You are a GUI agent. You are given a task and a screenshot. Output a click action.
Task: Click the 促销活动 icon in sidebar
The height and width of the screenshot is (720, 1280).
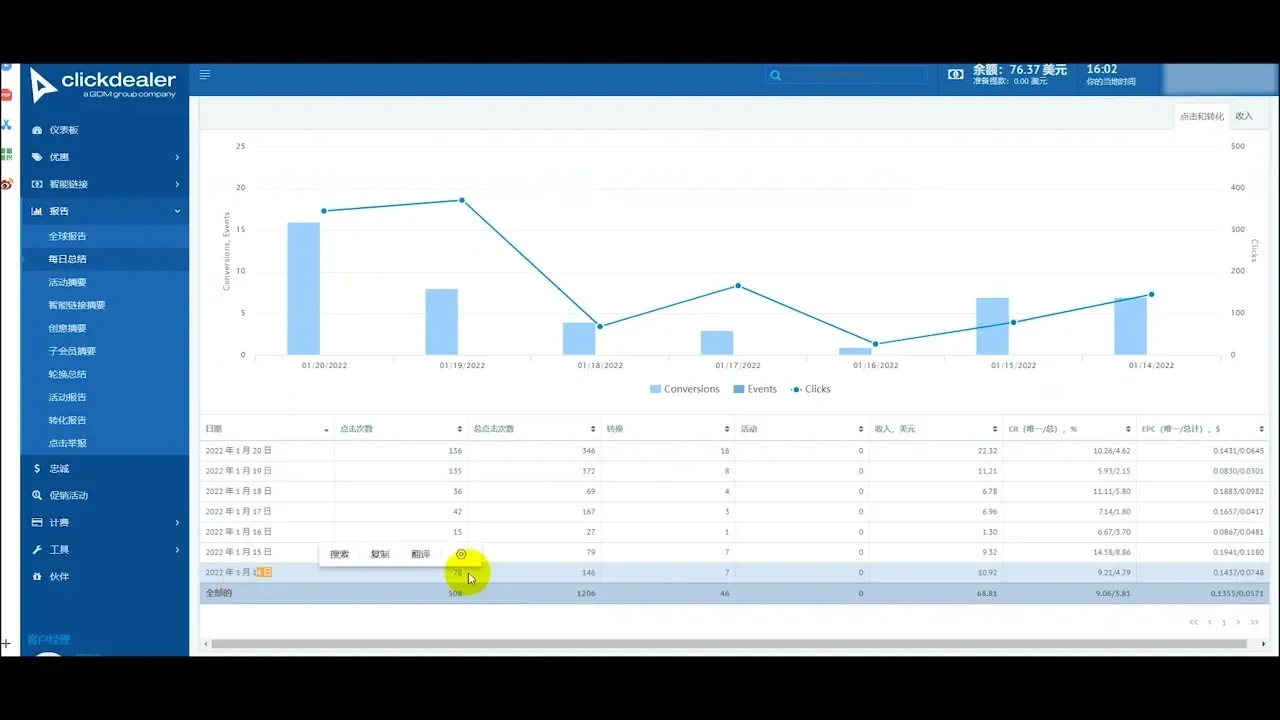[x=37, y=495]
